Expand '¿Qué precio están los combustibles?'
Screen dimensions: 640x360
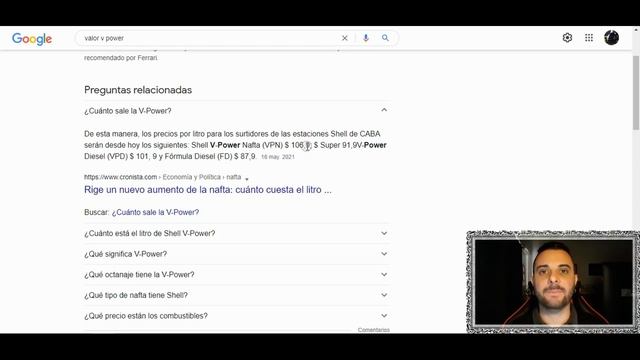click(x=237, y=316)
